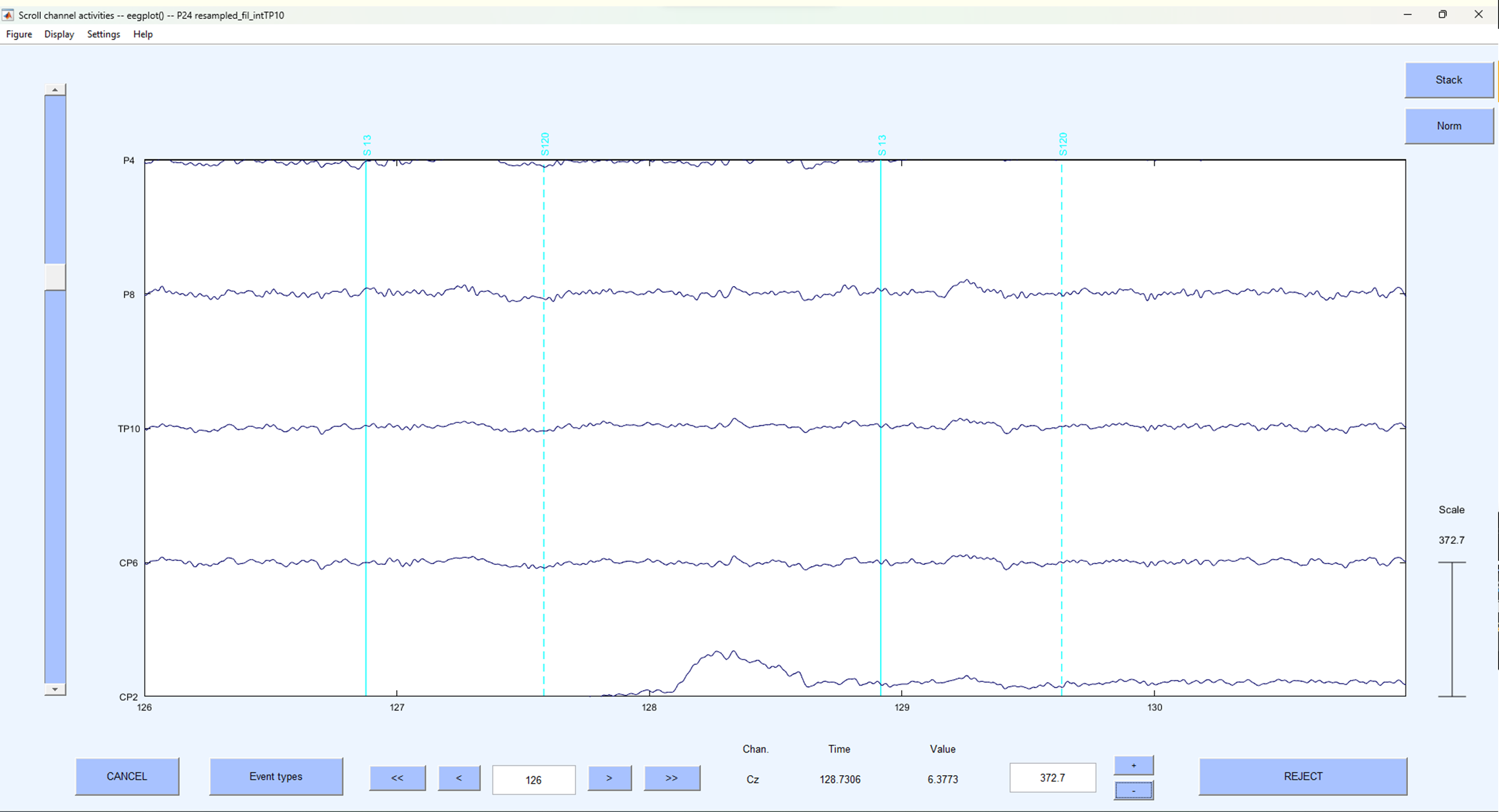
Task: Open the Display menu
Action: pyautogui.click(x=59, y=34)
